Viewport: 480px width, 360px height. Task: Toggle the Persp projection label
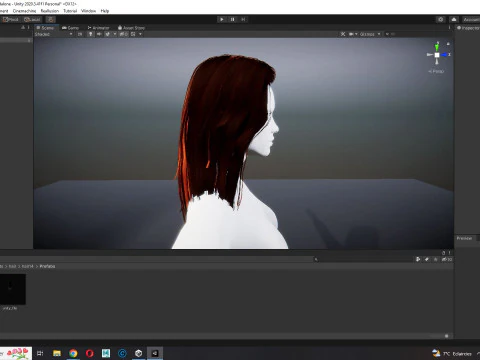point(436,71)
